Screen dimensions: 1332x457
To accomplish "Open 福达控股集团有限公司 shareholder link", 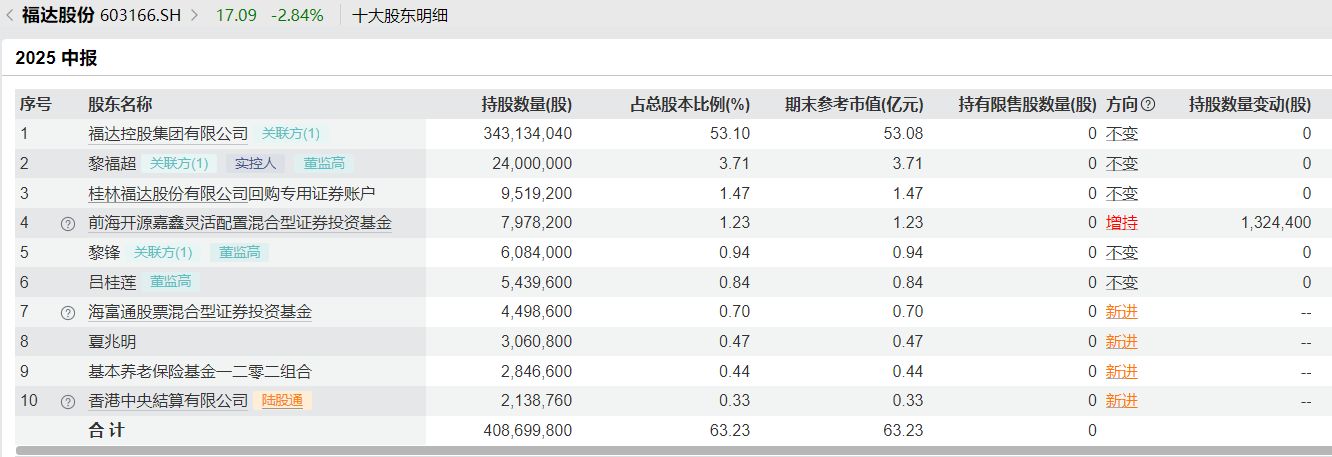I will click(168, 134).
